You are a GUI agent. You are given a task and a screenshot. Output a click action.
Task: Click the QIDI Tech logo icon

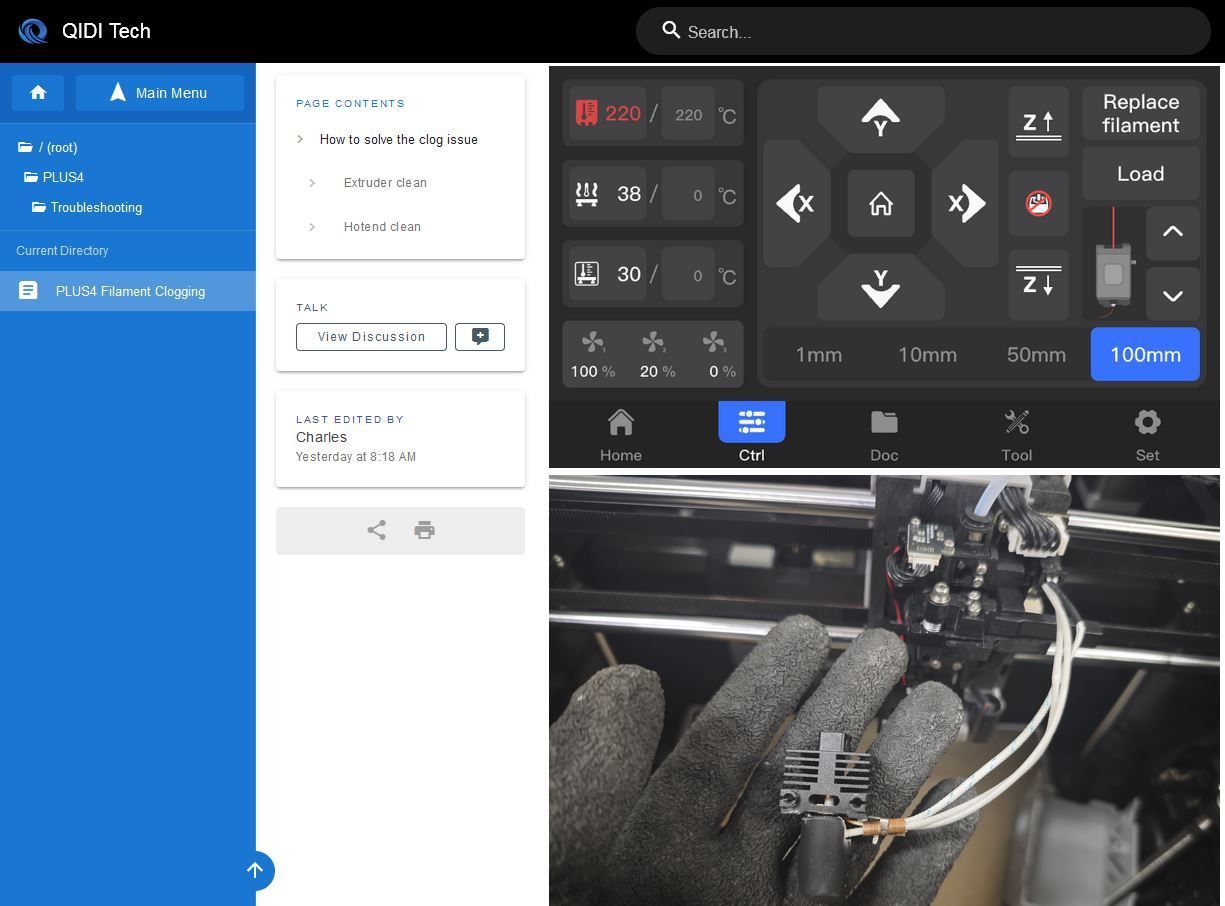[x=33, y=31]
